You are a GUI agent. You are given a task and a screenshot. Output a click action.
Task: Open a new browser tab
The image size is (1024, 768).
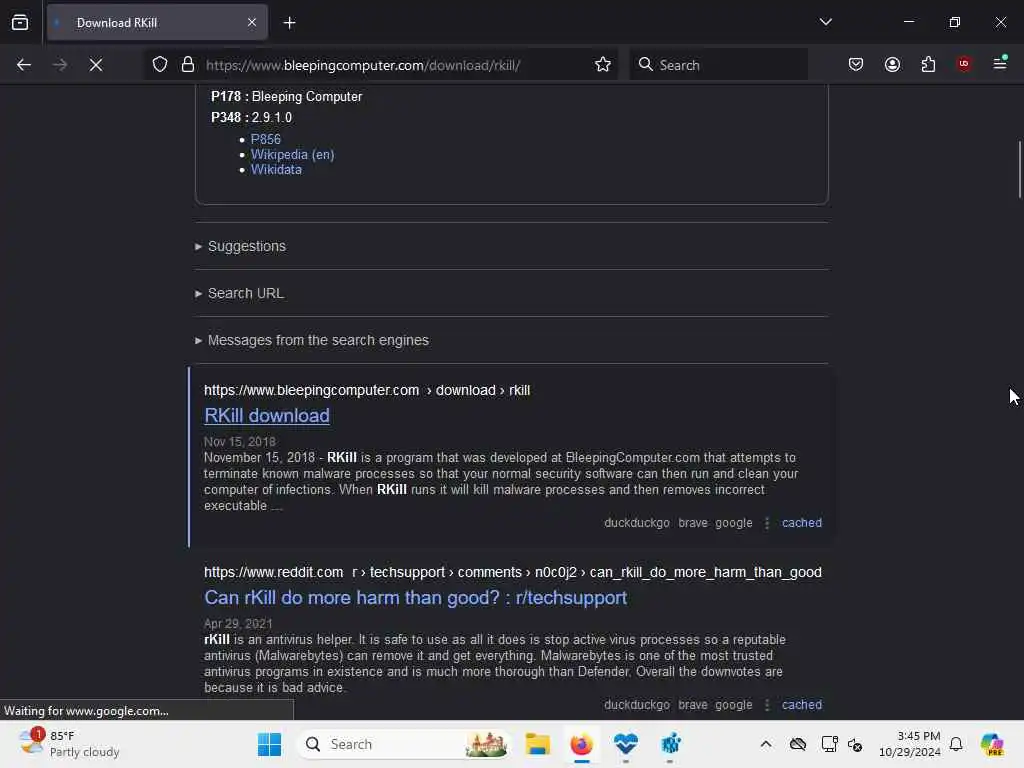[289, 23]
